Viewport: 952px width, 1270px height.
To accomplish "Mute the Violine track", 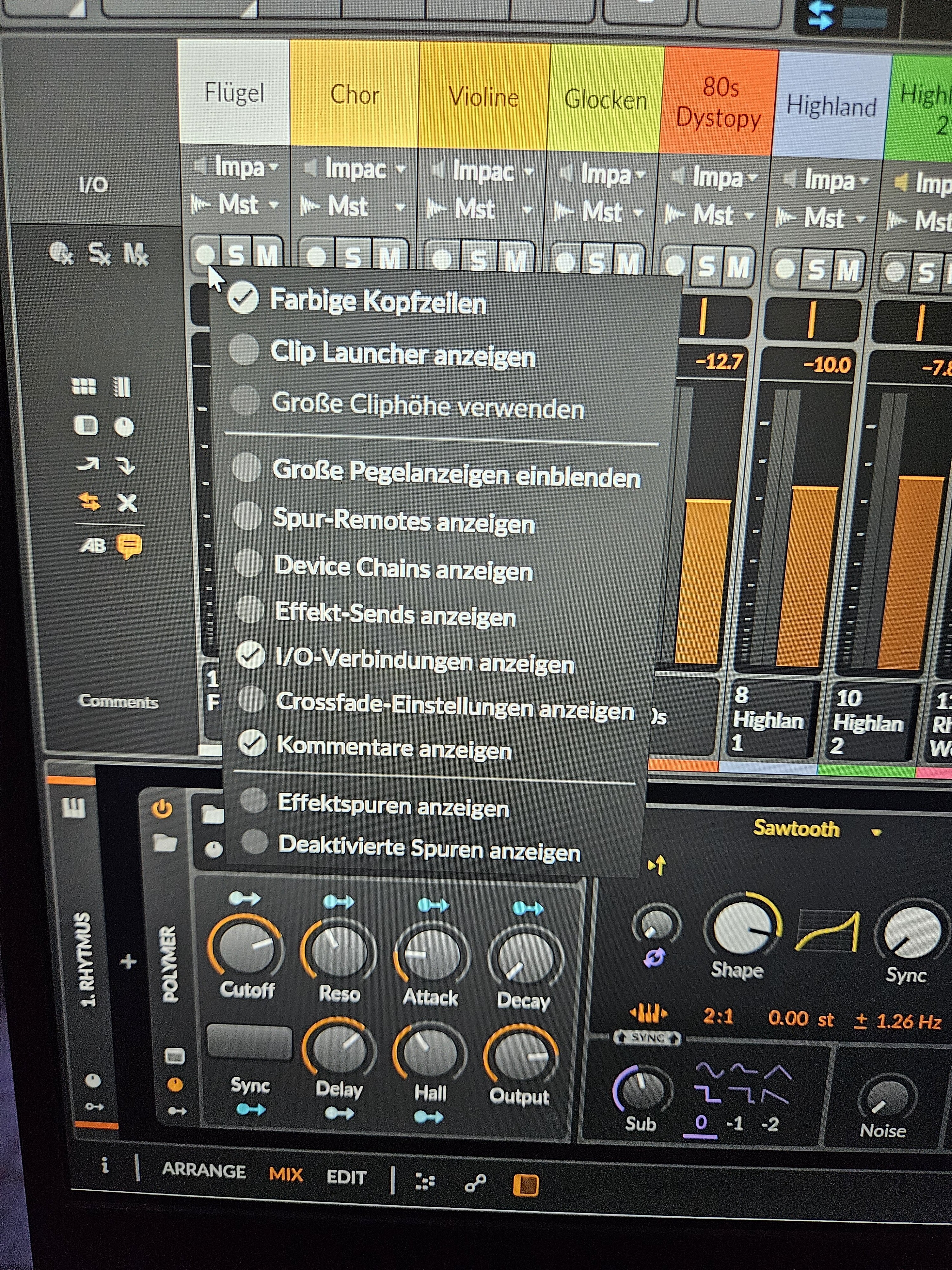I will click(x=516, y=261).
